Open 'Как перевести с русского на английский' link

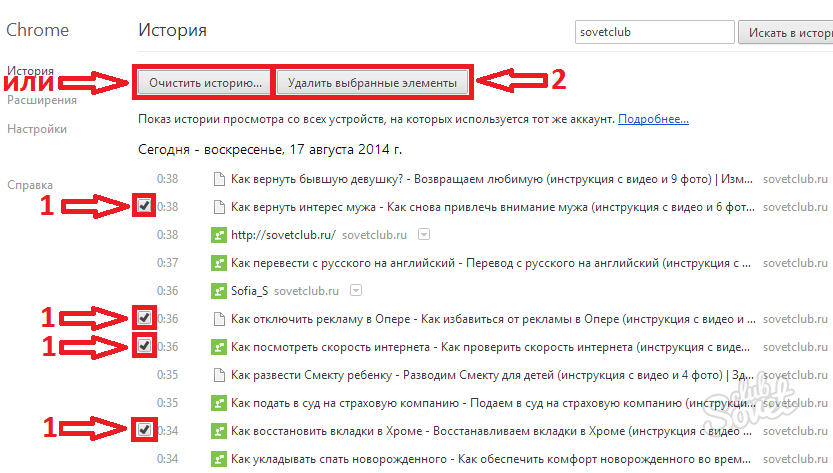click(x=491, y=263)
